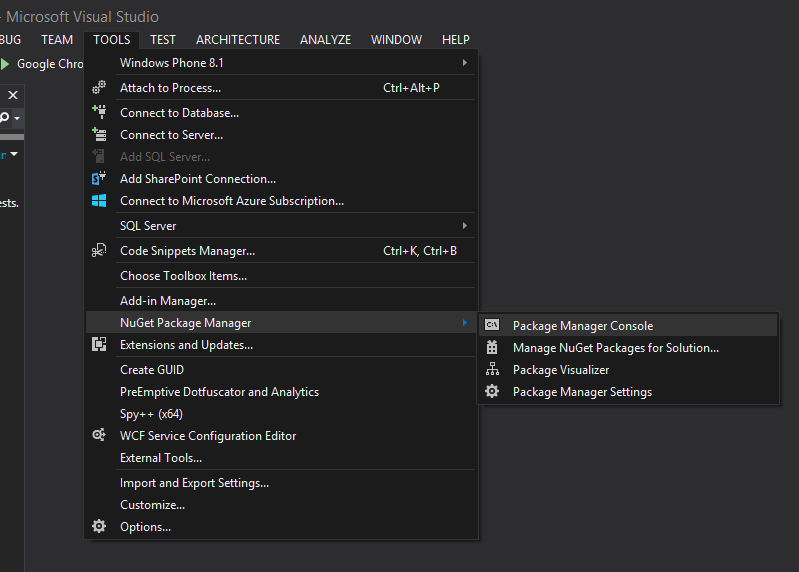Open Code Snippets Manager... entry
This screenshot has height=572, width=799.
[281, 251]
